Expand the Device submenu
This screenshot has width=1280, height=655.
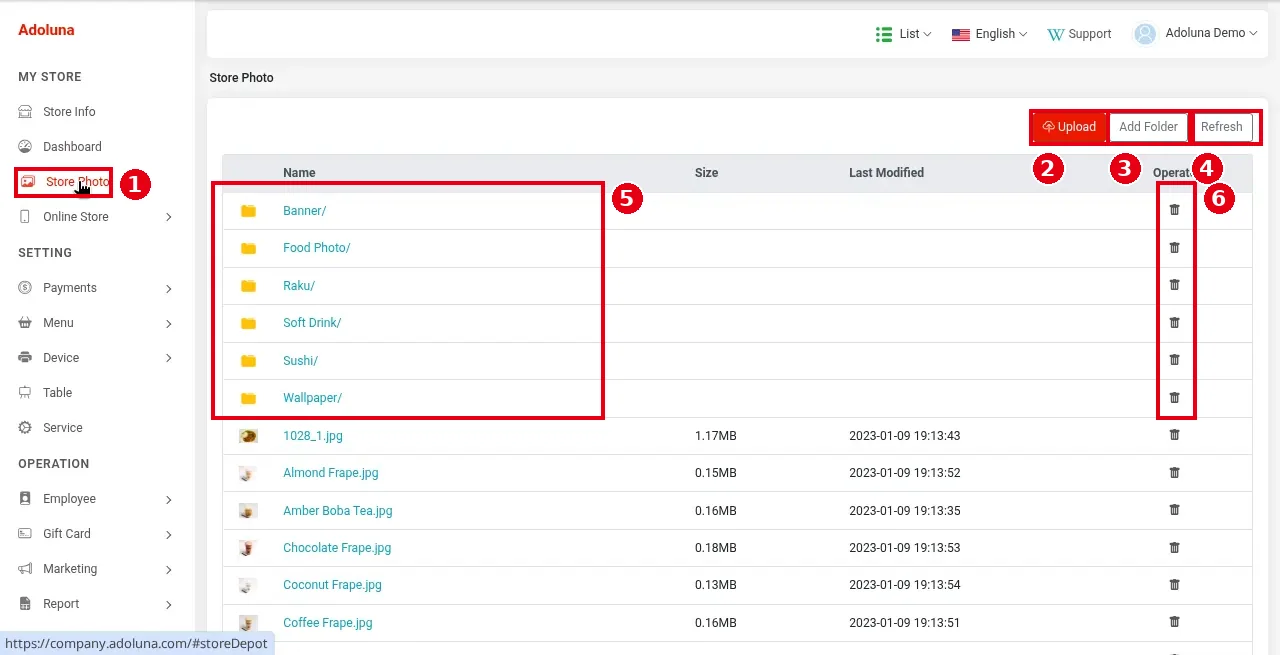click(168, 358)
